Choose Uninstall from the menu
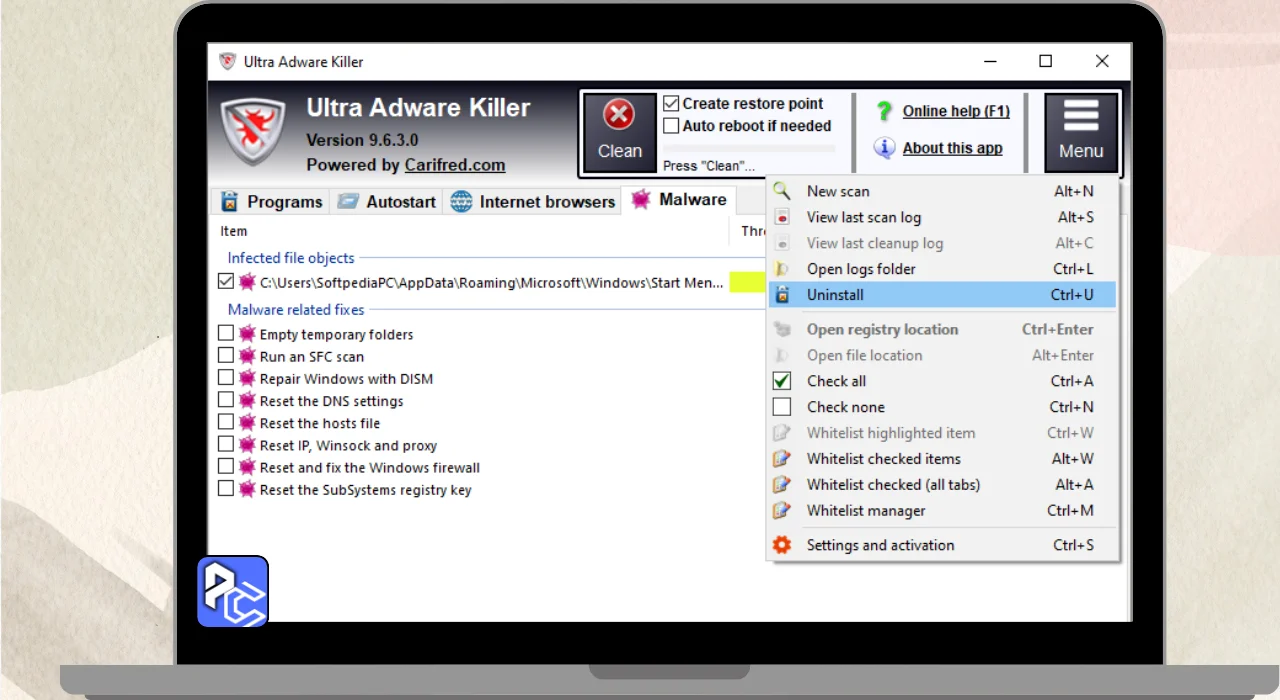The image size is (1280, 700). pos(942,295)
